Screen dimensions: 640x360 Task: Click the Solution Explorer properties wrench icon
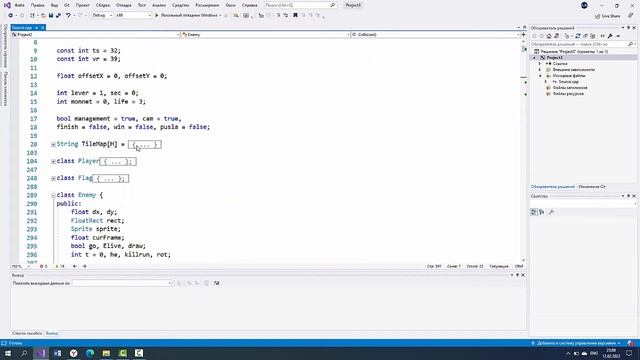[x=610, y=36]
